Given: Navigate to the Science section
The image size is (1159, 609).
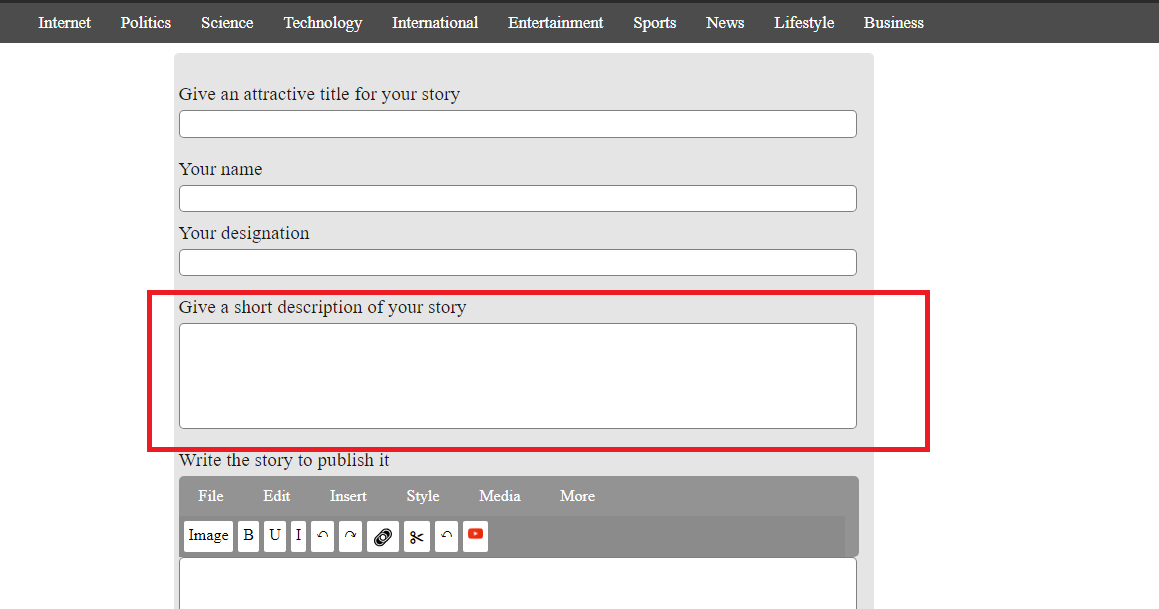Looking at the screenshot, I should [x=227, y=23].
